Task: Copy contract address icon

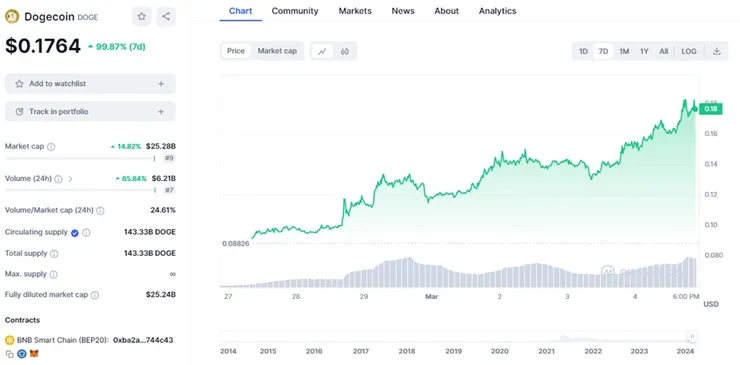Action: coord(9,354)
